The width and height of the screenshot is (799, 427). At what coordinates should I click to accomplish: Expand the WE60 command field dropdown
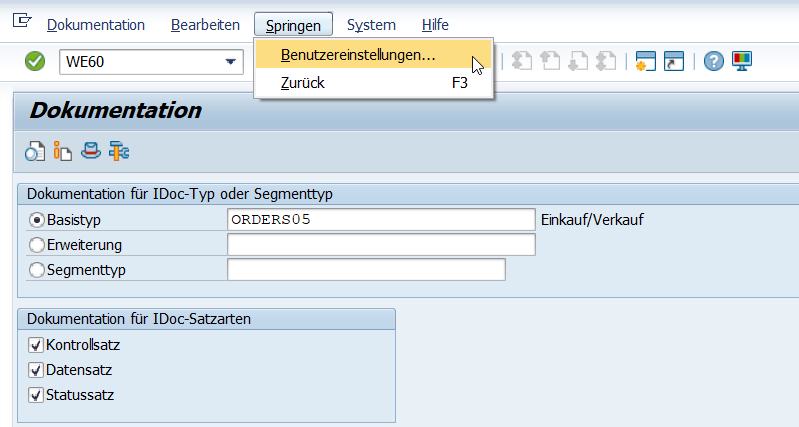coord(230,62)
